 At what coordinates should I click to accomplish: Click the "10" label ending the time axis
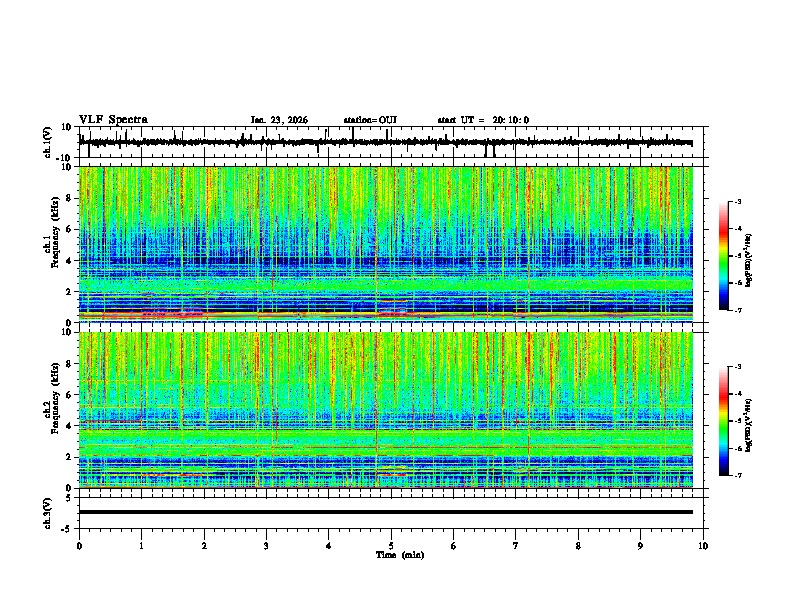point(703,546)
